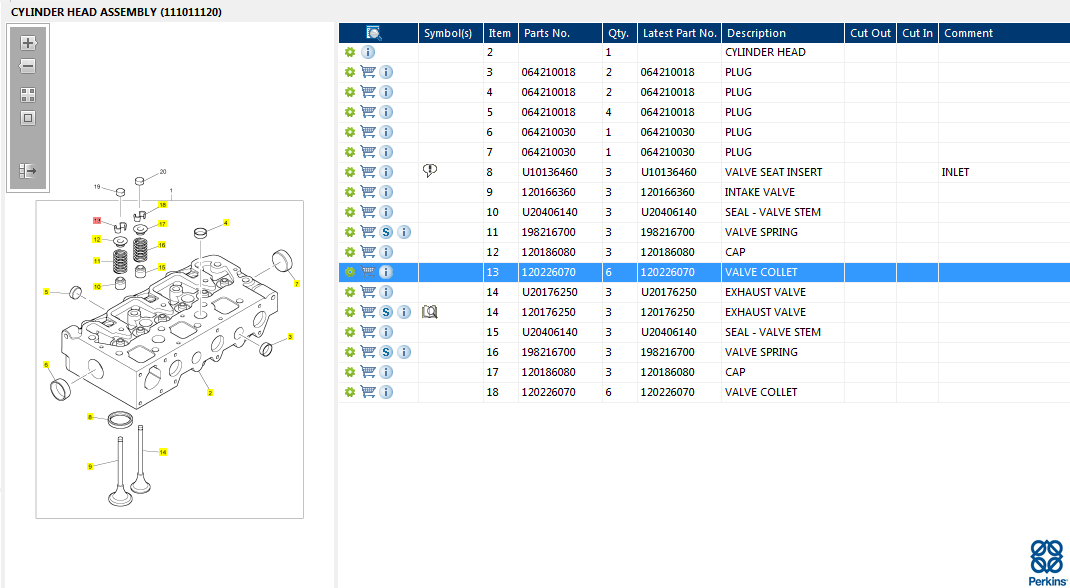Select callout 2 on cylinder head diagram
This screenshot has height=588, width=1070.
pyautogui.click(x=210, y=392)
